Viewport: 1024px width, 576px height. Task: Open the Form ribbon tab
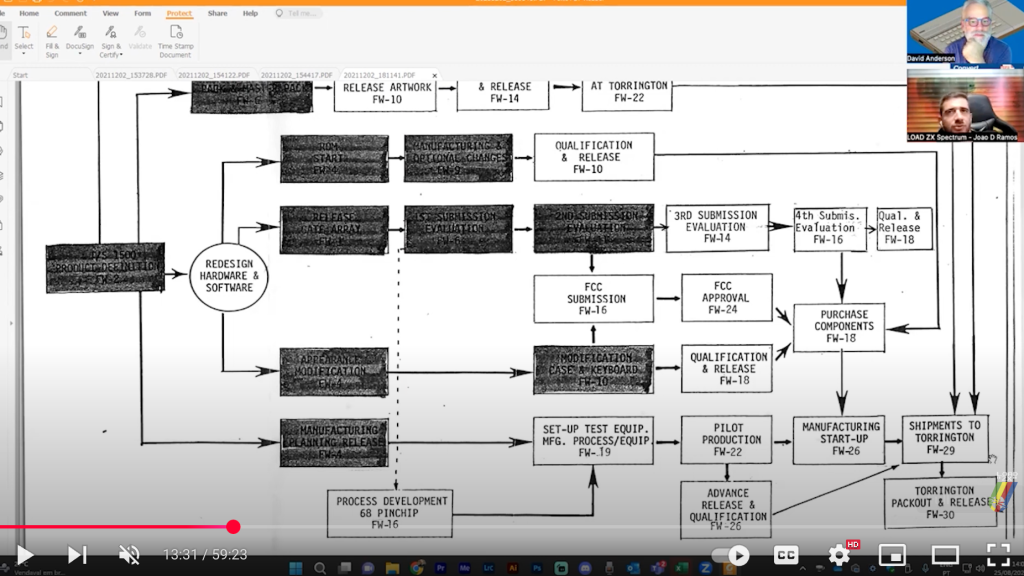(x=142, y=13)
